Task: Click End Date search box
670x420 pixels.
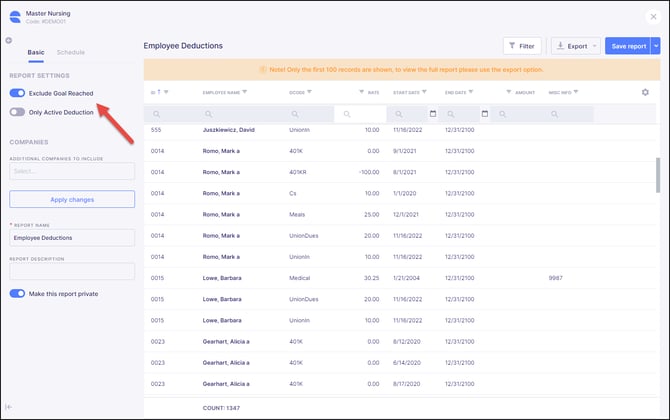Action: point(459,114)
